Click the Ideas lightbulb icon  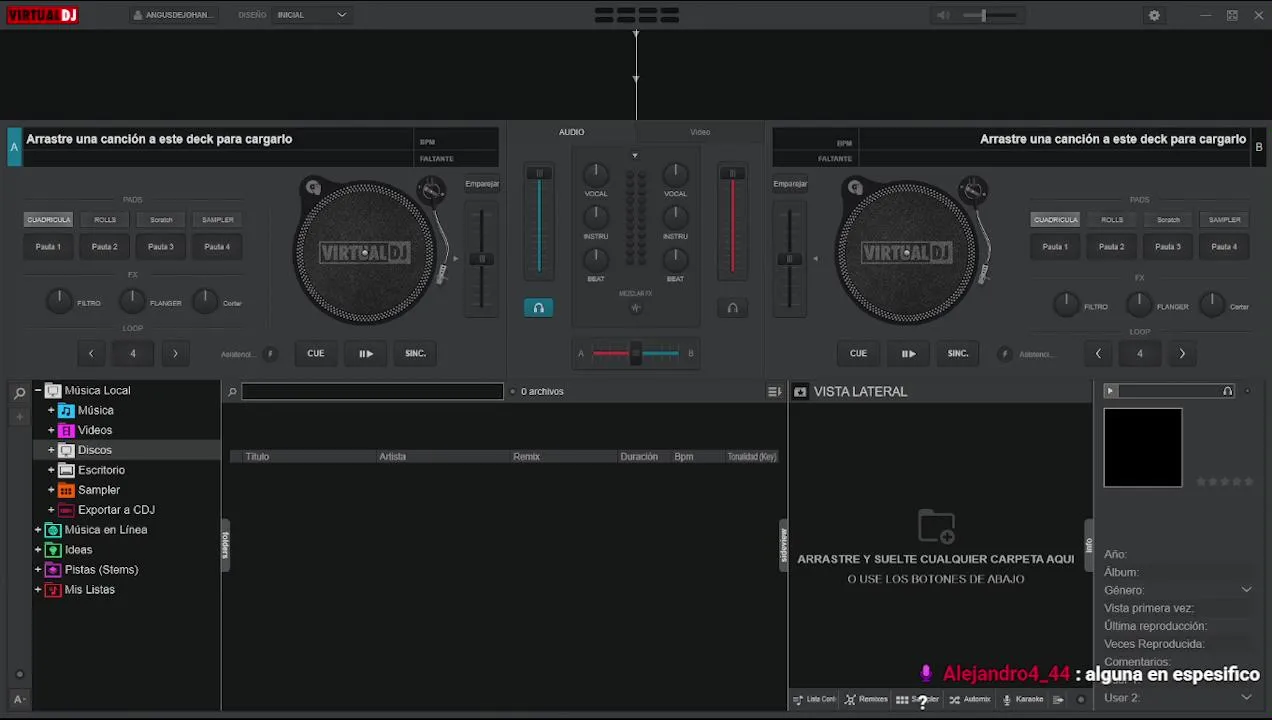tap(53, 550)
